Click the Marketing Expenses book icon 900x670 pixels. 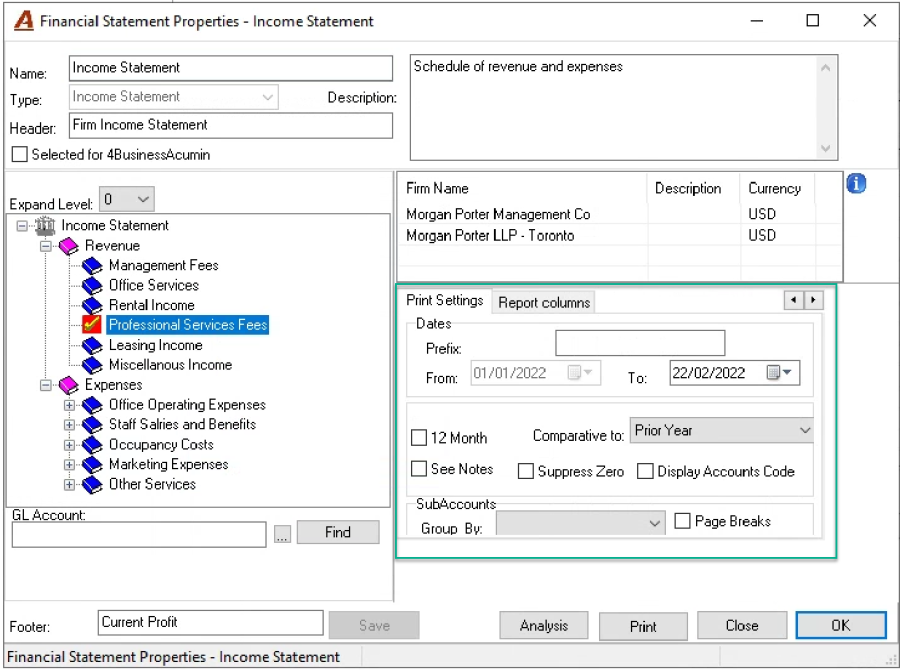point(92,464)
